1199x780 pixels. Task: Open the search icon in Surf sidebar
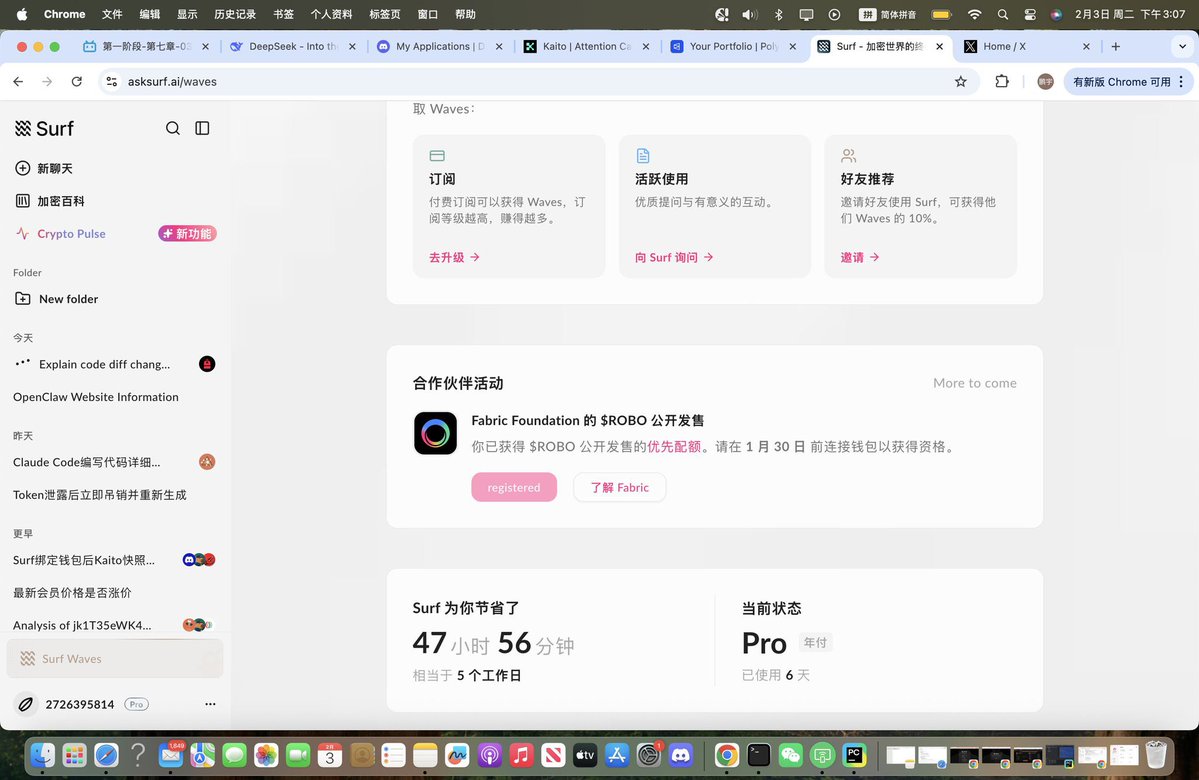[173, 128]
